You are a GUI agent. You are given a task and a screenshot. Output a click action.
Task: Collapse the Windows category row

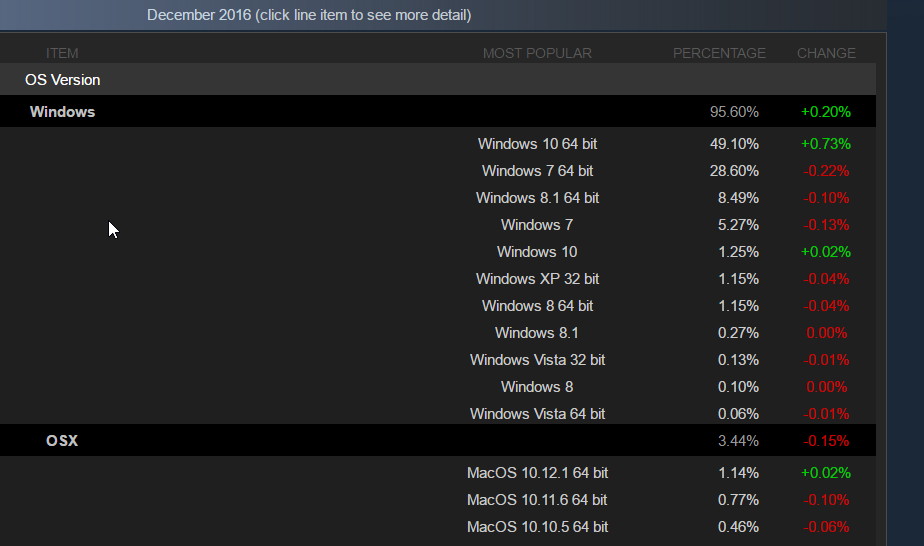point(438,111)
